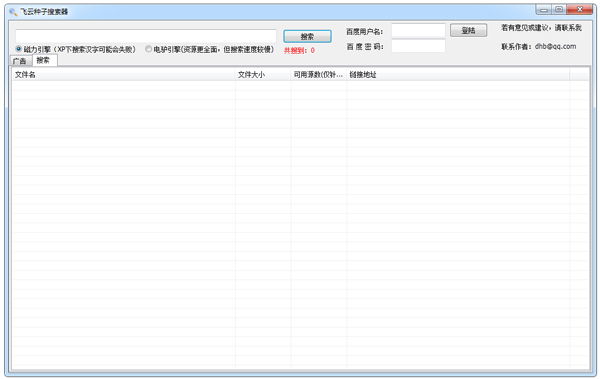Image resolution: width=600 pixels, height=379 pixels.
Task: Sort by 文件大小 column header
Action: (263, 75)
